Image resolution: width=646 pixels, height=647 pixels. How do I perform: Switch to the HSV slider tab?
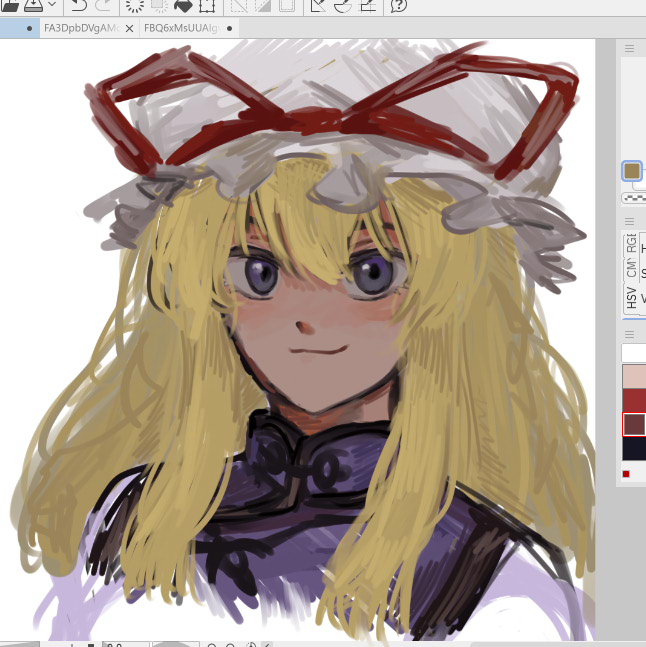pyautogui.click(x=631, y=297)
